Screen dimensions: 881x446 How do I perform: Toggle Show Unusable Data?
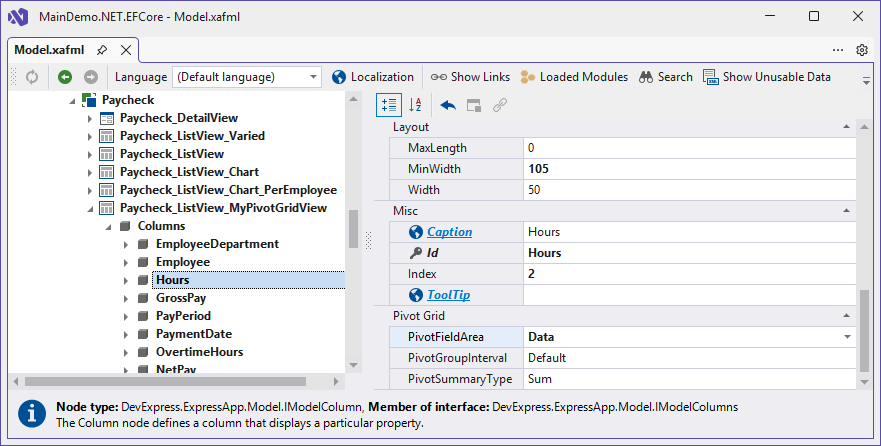click(767, 77)
